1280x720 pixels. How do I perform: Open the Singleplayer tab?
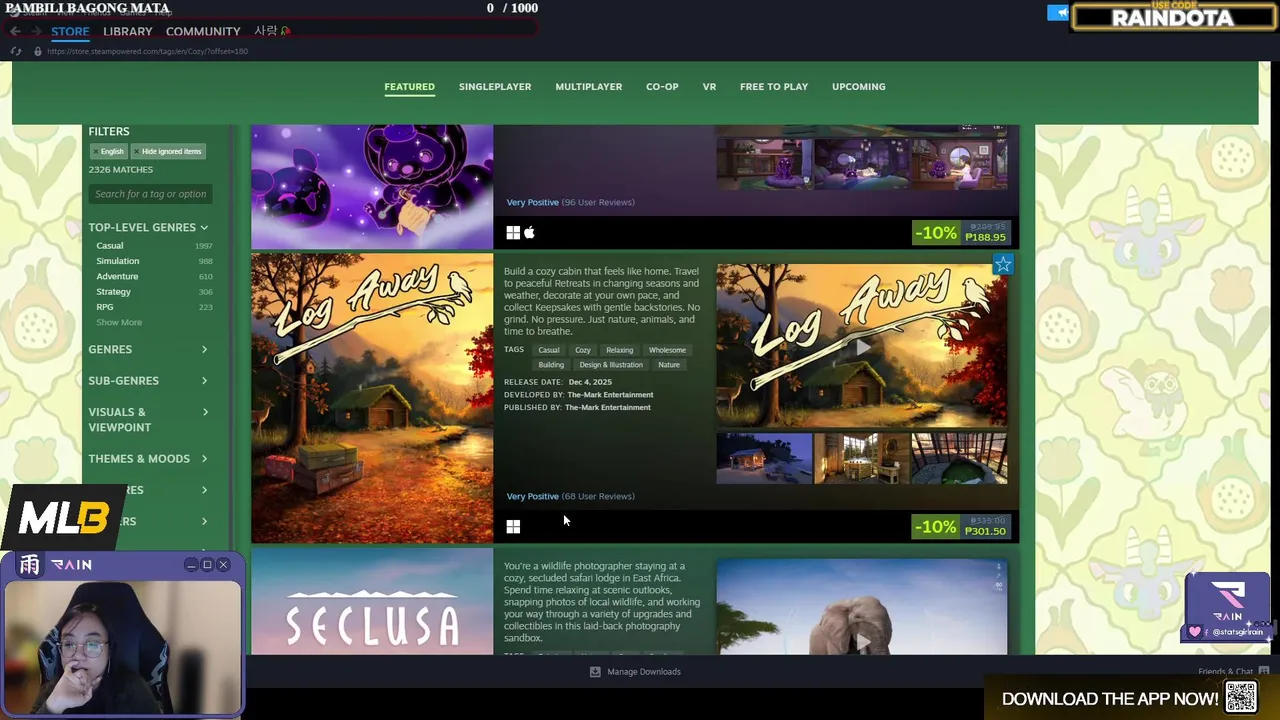[x=495, y=87]
